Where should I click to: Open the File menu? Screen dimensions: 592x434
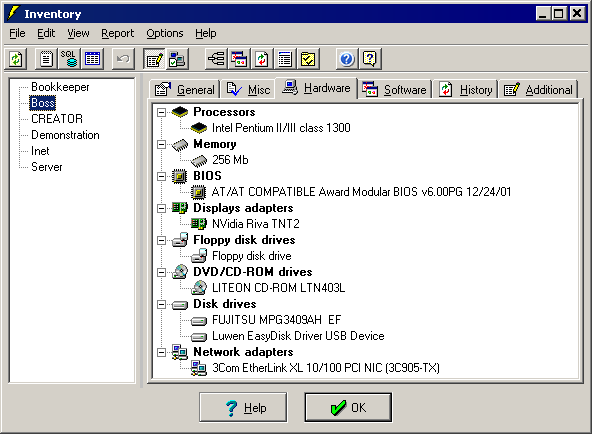click(17, 33)
